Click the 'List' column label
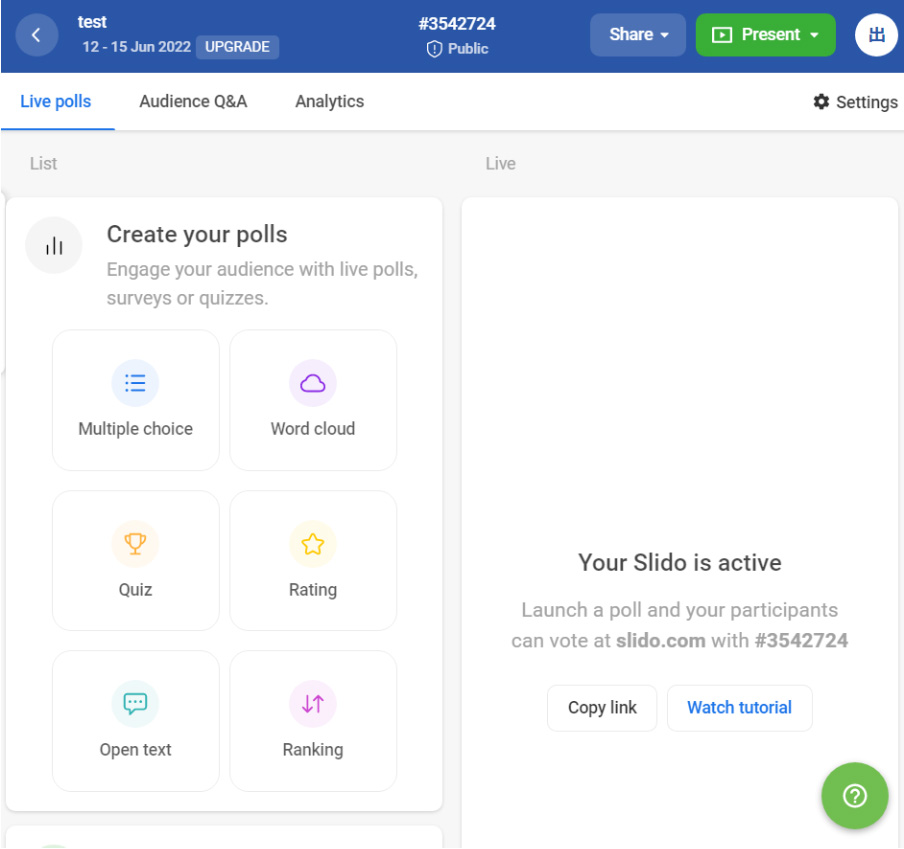 coord(44,164)
